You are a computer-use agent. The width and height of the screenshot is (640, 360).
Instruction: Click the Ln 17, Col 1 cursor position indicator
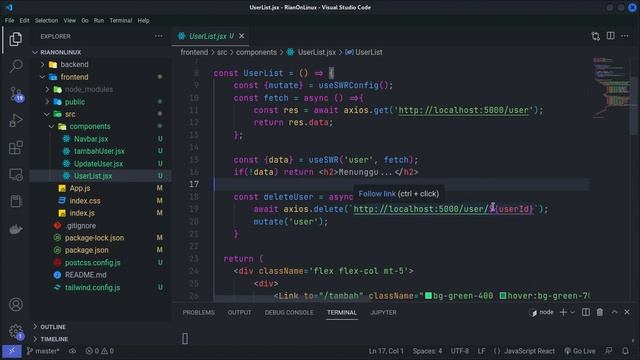(386, 351)
